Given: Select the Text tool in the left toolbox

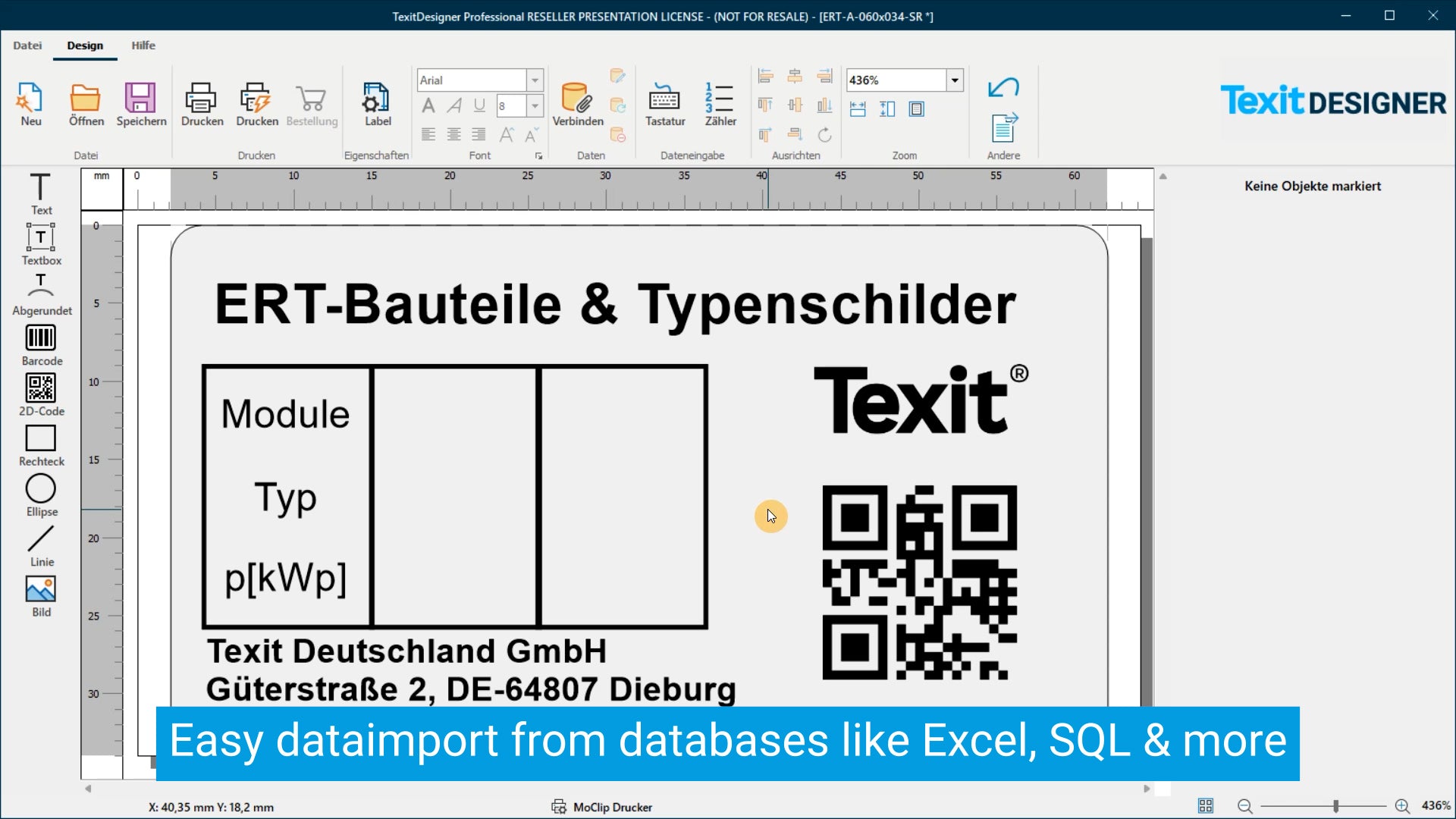Looking at the screenshot, I should point(41,194).
